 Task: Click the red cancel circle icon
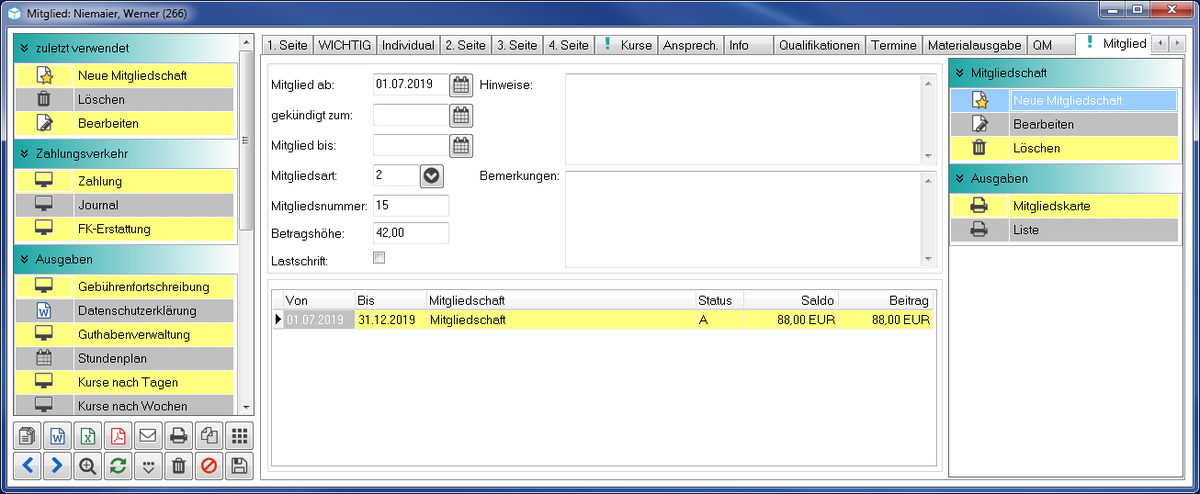click(x=208, y=465)
